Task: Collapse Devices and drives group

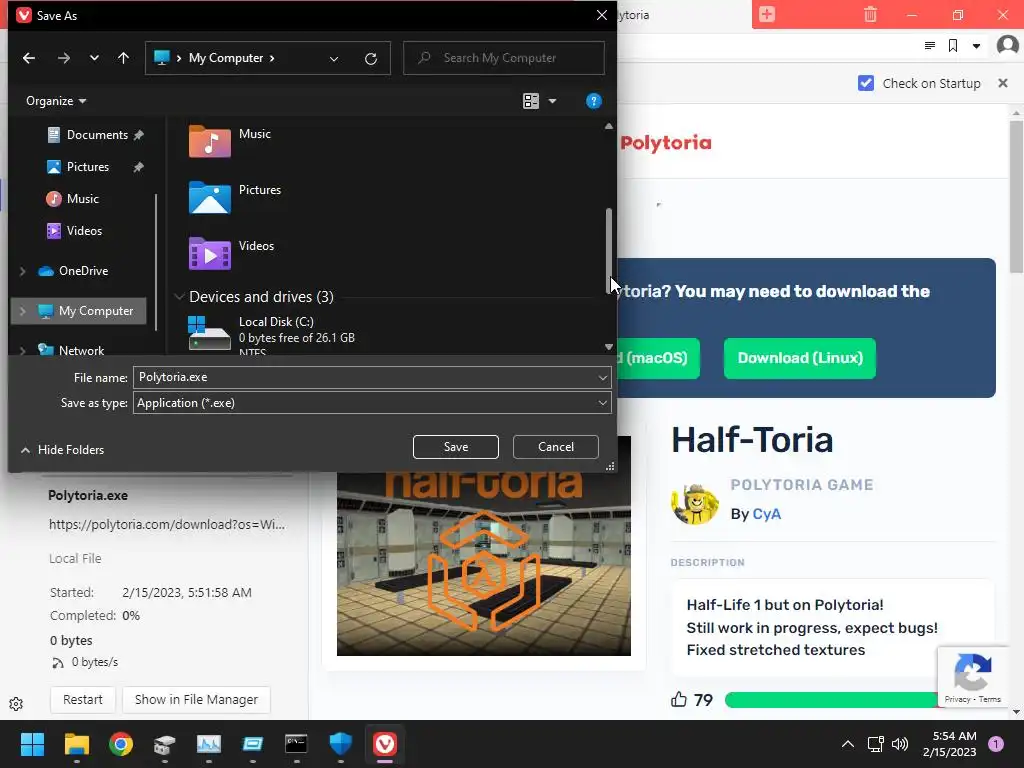Action: [x=179, y=297]
